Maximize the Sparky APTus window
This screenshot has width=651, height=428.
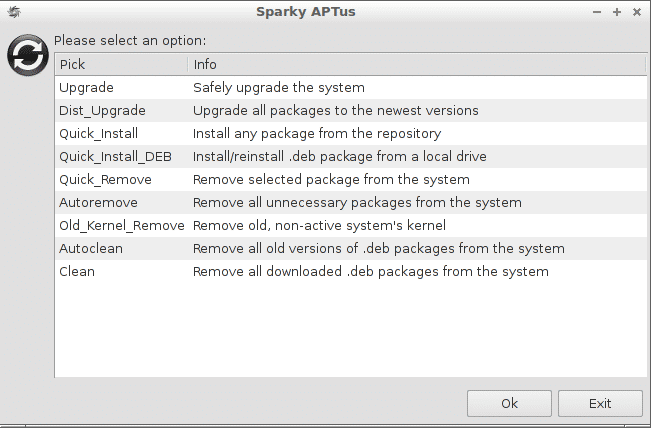point(617,12)
